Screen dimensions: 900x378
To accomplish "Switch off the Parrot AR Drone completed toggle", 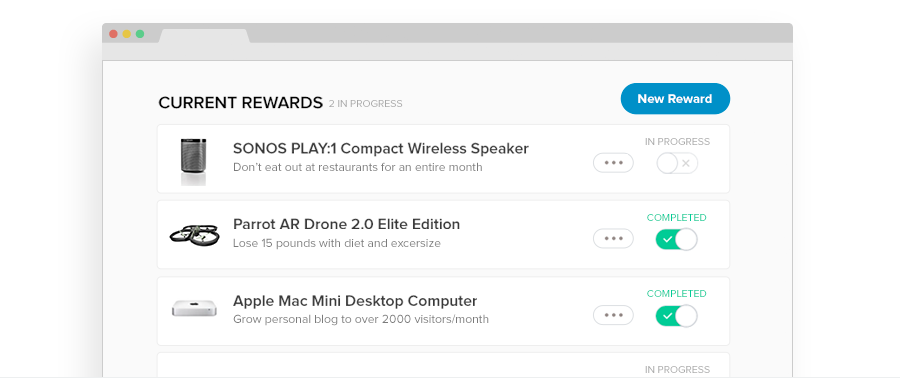I will (x=677, y=239).
